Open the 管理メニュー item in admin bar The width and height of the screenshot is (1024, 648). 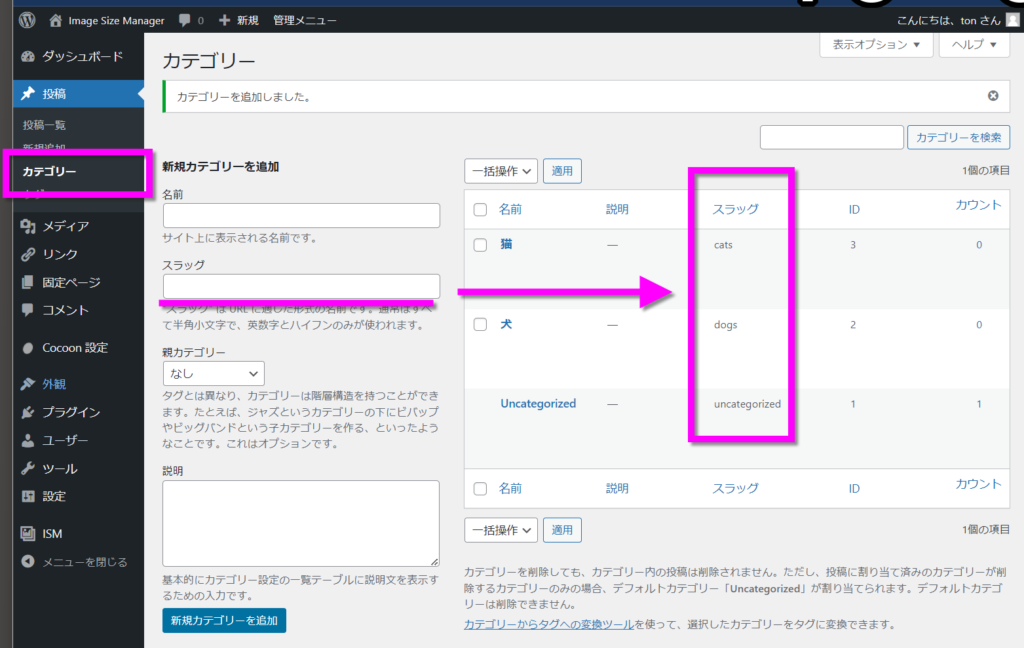[305, 20]
